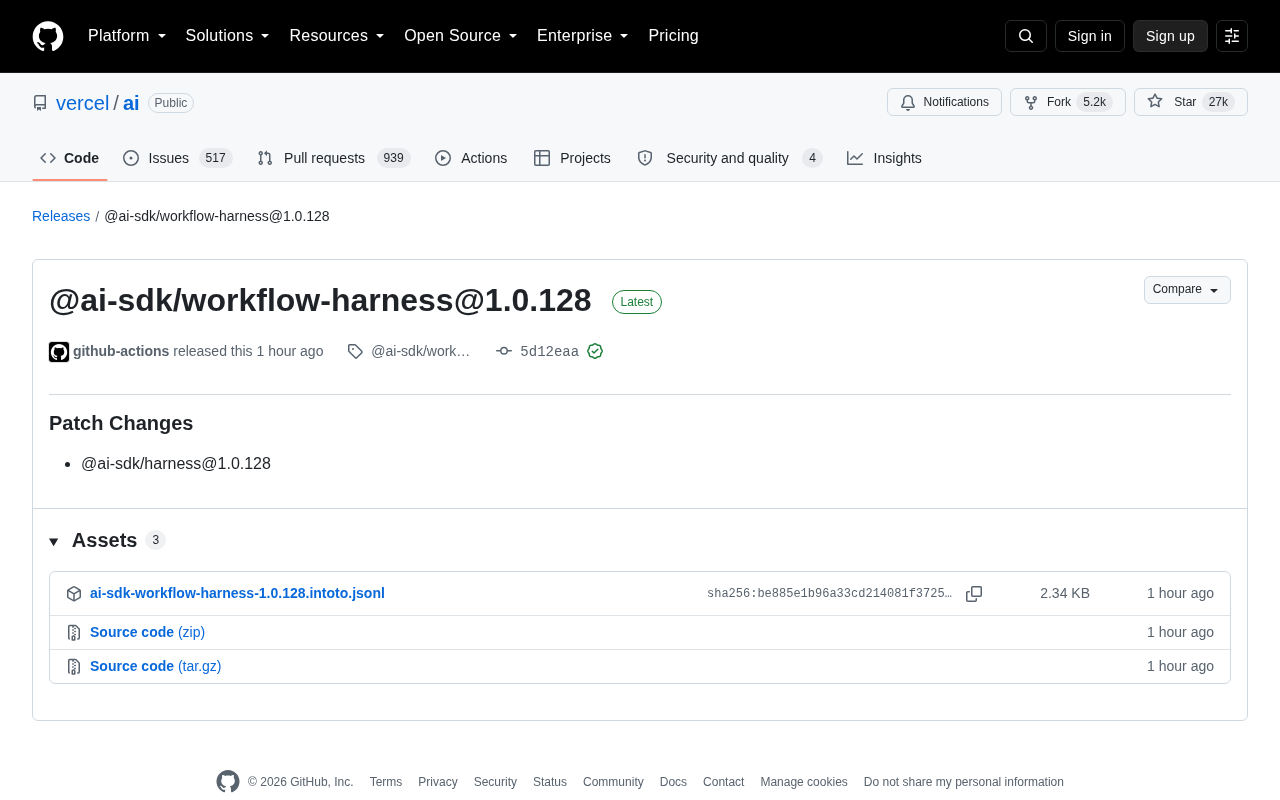Switch to the Pull requests tab

pyautogui.click(x=333, y=158)
